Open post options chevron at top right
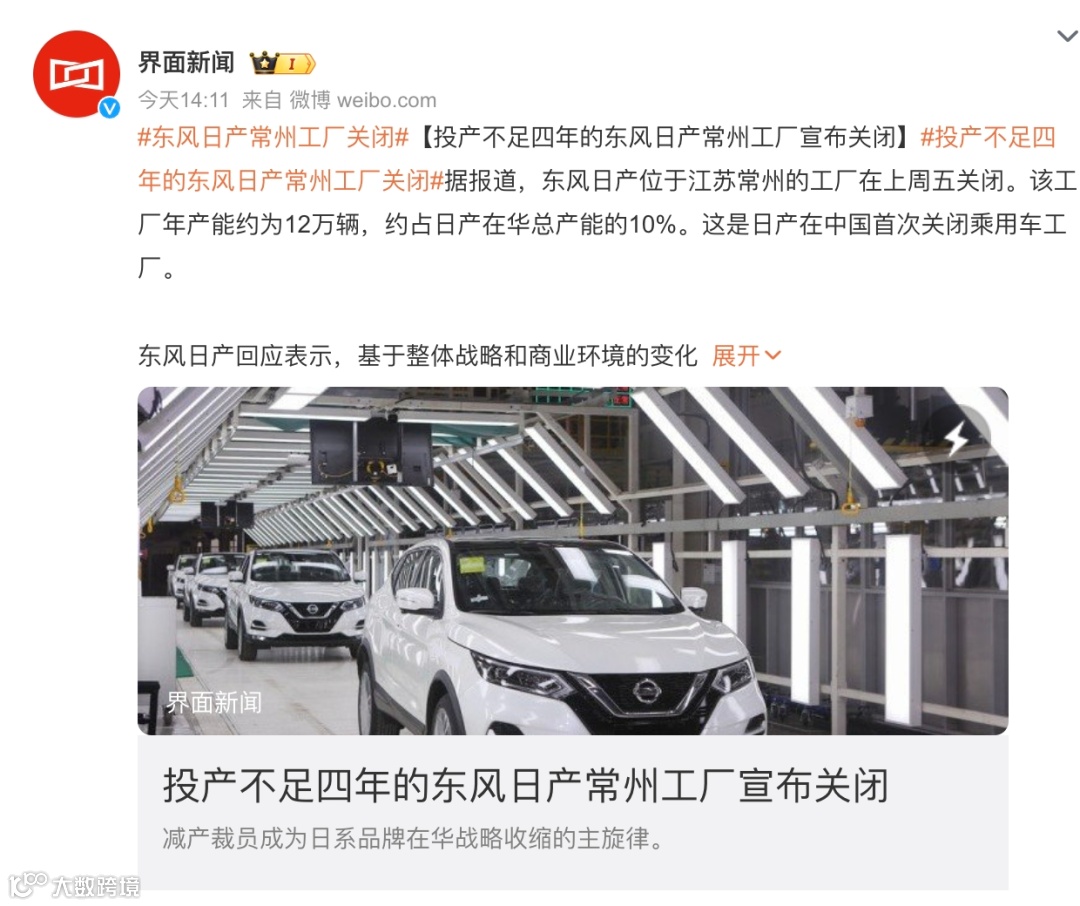The width and height of the screenshot is (1080, 906). pos(1067,35)
